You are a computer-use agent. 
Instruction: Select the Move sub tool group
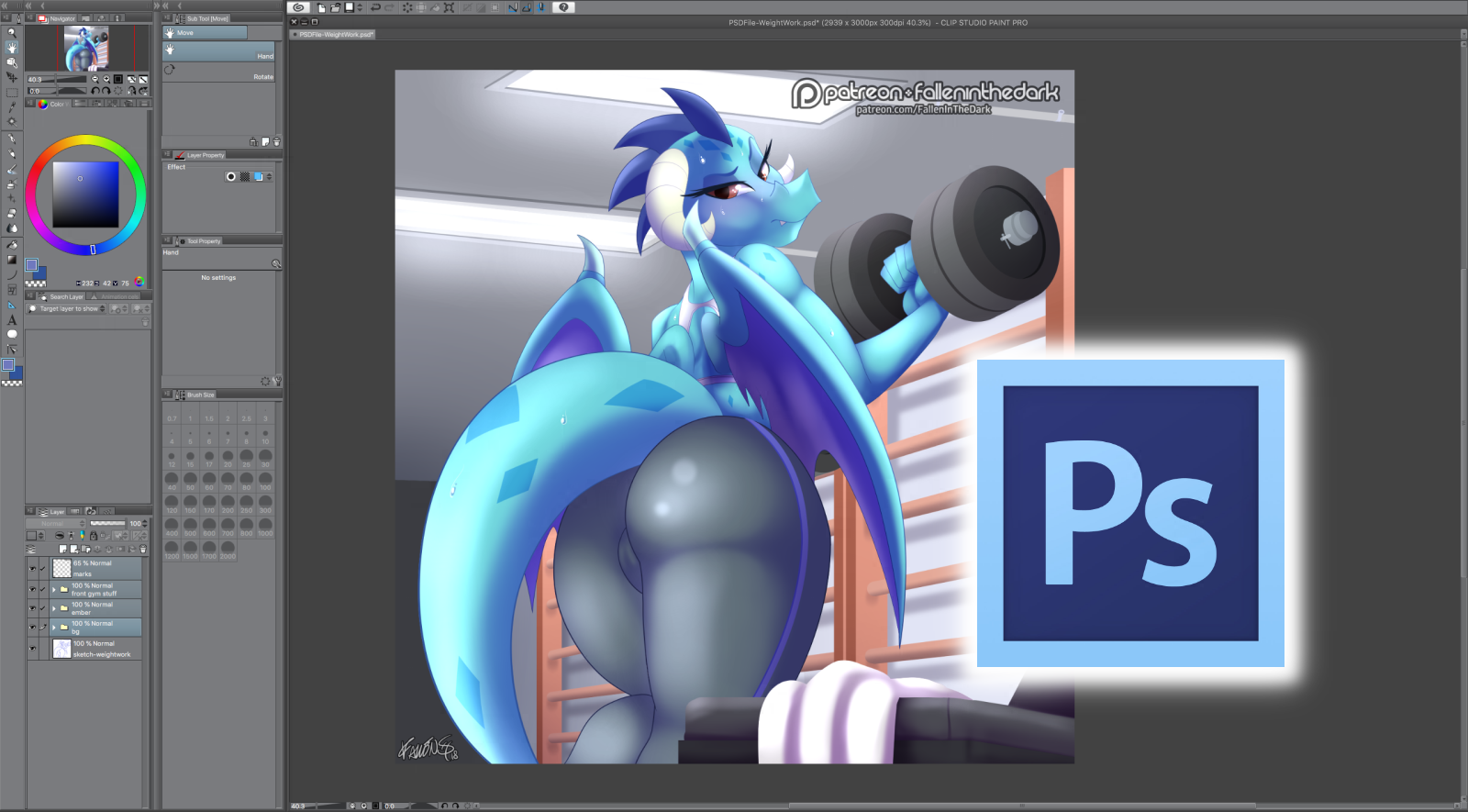pyautogui.click(x=206, y=33)
